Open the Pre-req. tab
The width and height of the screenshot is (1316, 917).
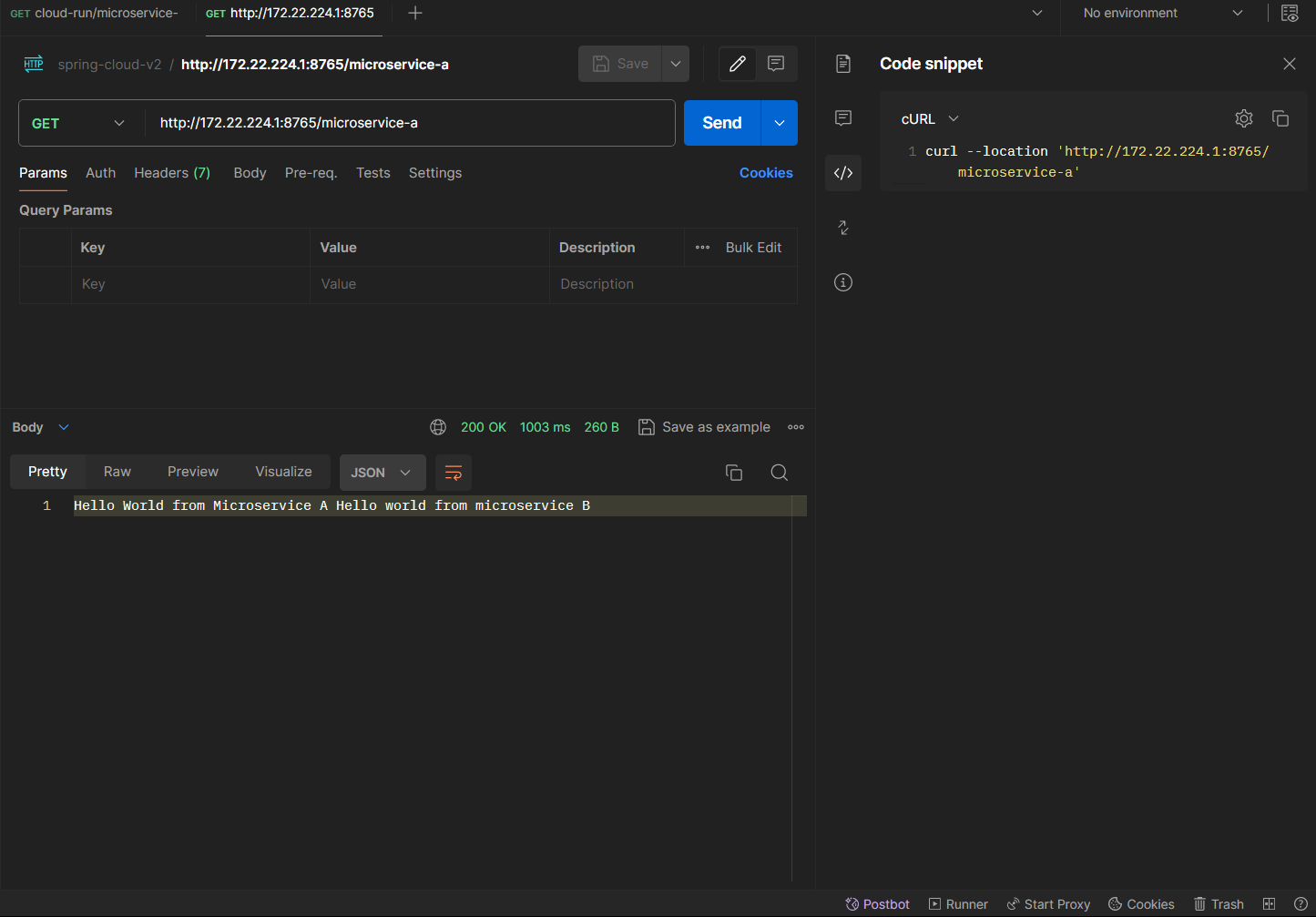pyautogui.click(x=311, y=173)
